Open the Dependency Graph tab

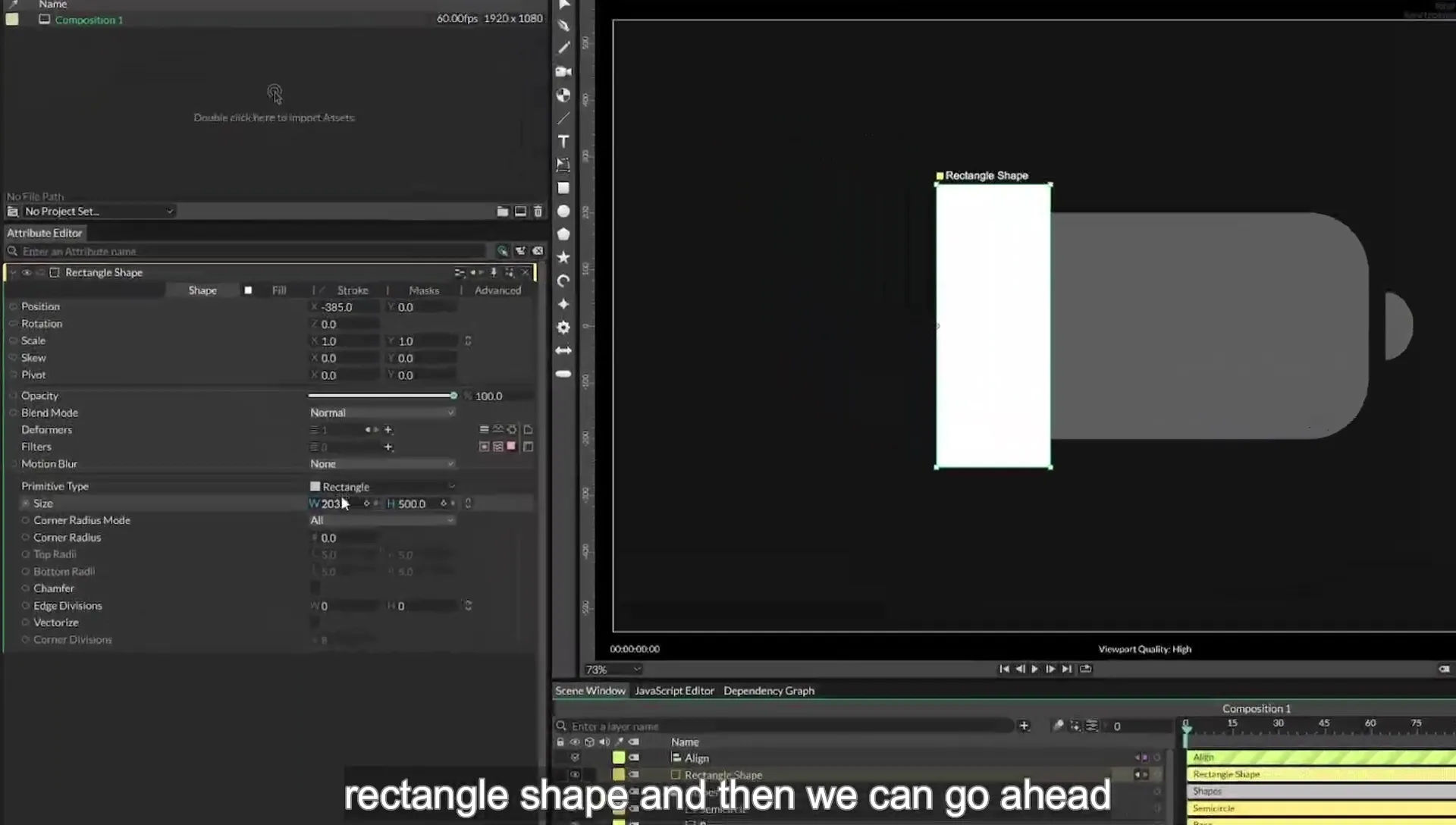pos(769,691)
